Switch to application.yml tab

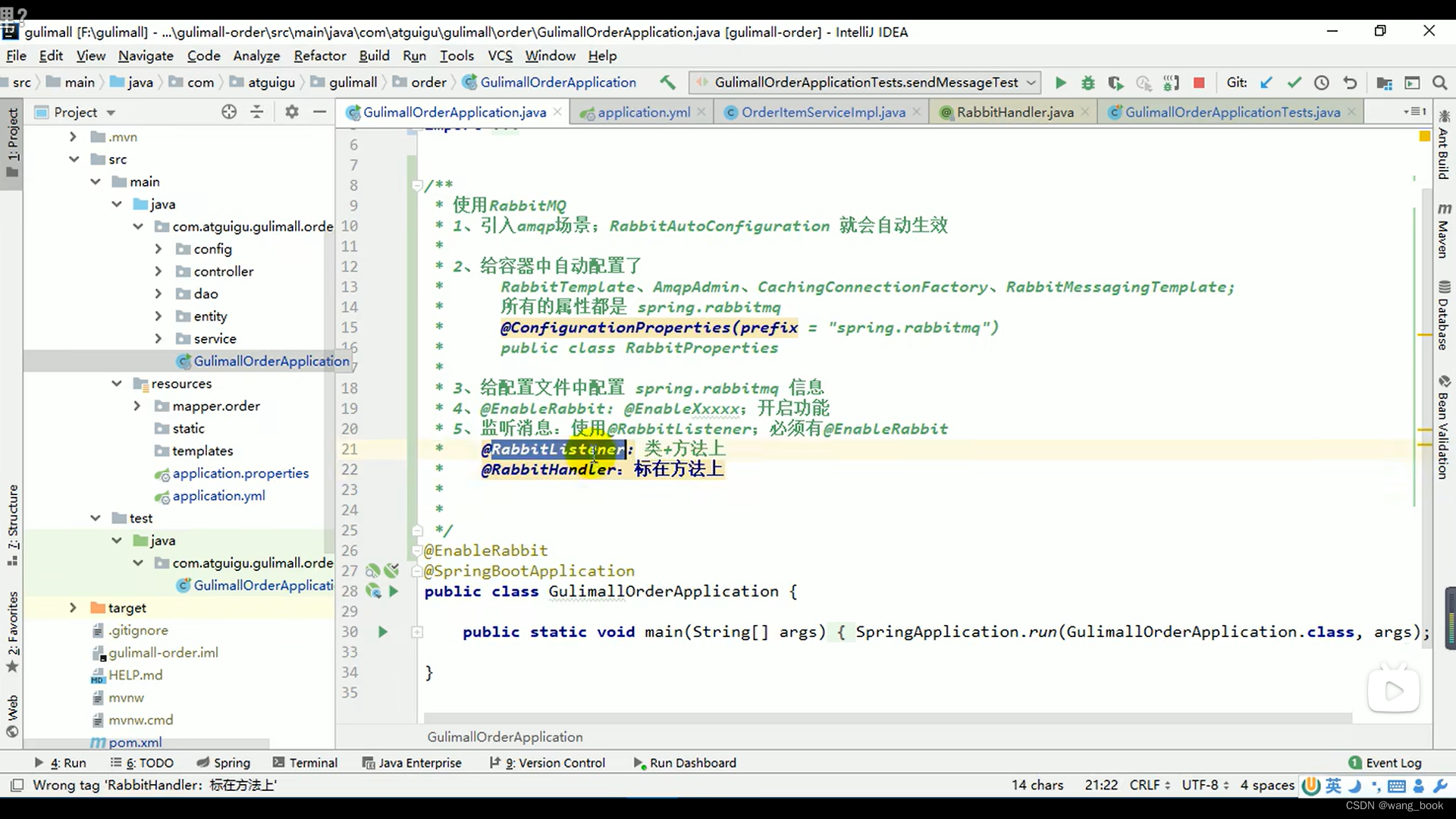(x=643, y=112)
